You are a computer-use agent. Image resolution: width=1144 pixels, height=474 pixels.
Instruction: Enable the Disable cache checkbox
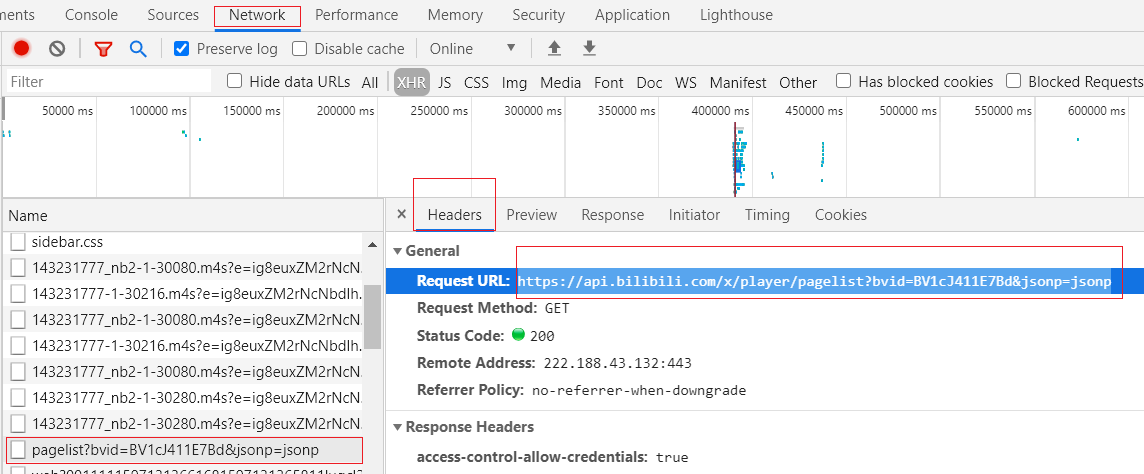(x=300, y=48)
